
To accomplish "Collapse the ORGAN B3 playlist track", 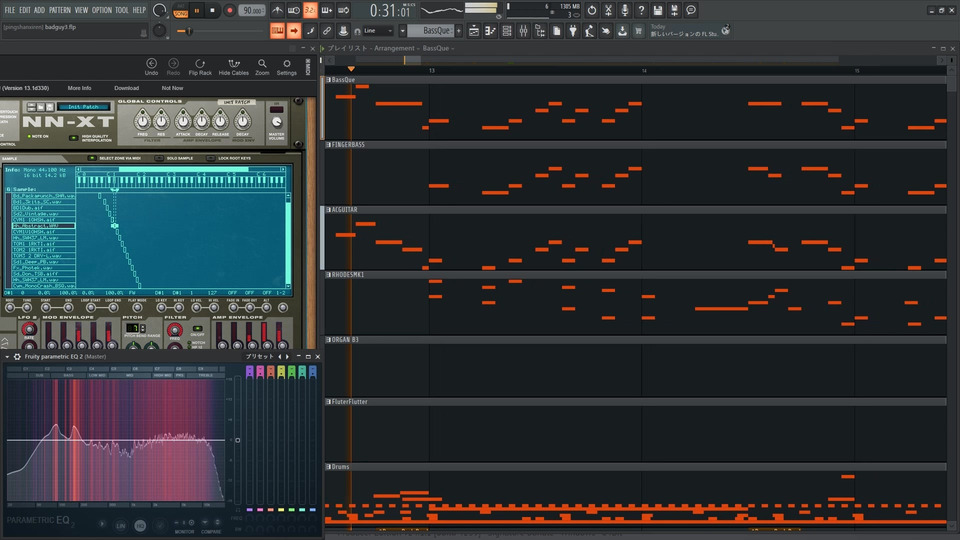I will [329, 339].
